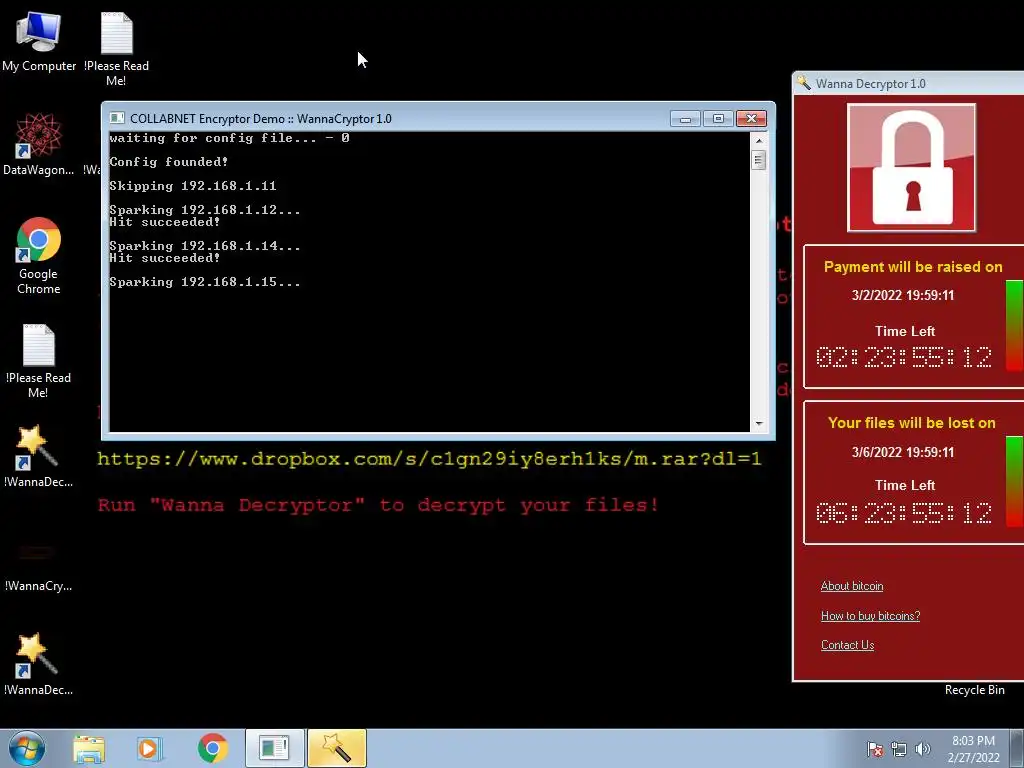Open the !Please Read Me! file under Chrome
The width and height of the screenshot is (1024, 768).
(39, 360)
